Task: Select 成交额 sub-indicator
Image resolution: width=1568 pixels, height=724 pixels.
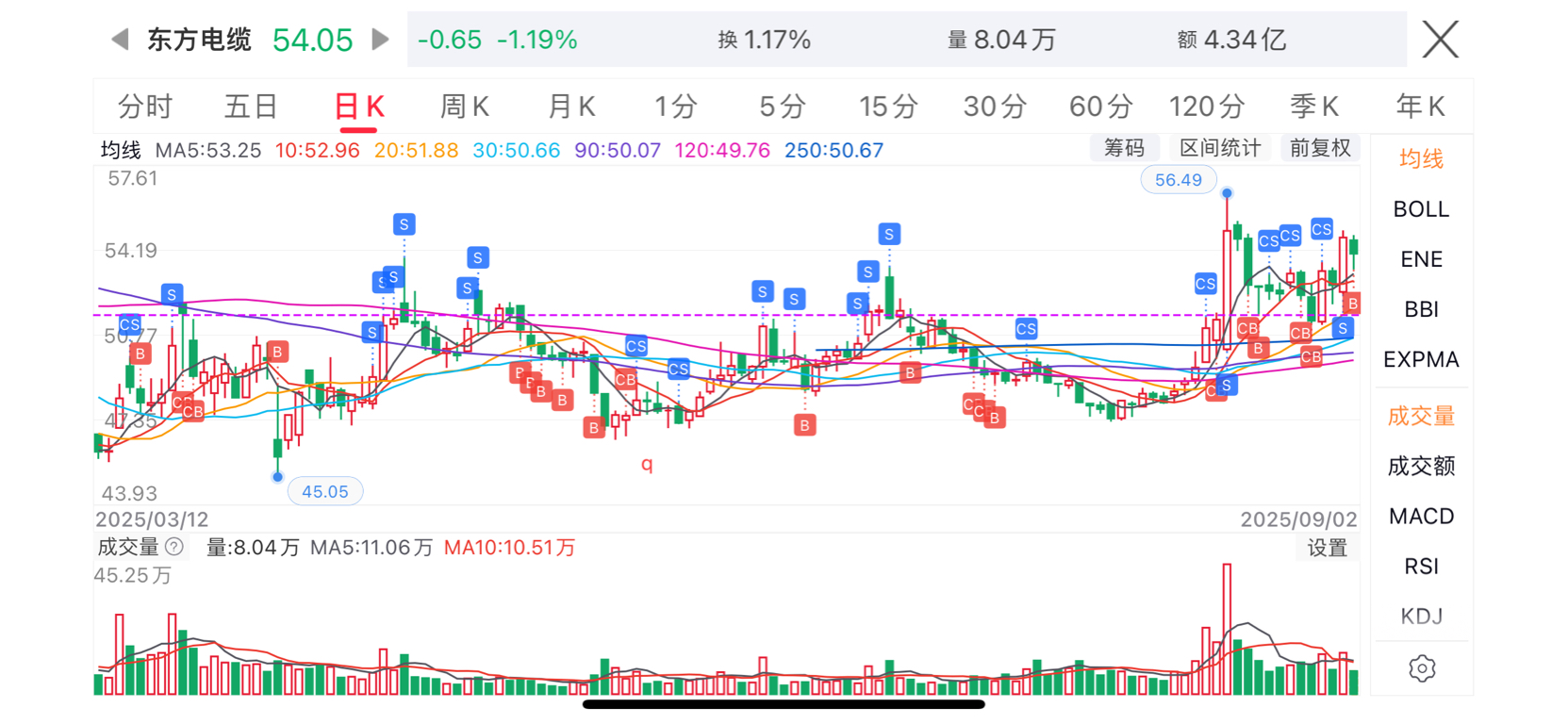Action: pos(1421,466)
